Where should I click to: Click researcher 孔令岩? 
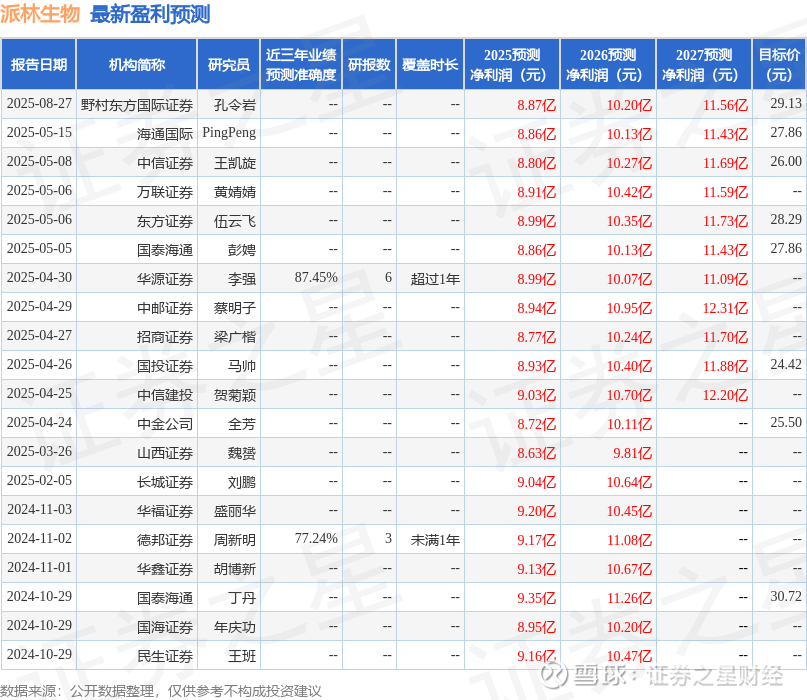(235, 105)
